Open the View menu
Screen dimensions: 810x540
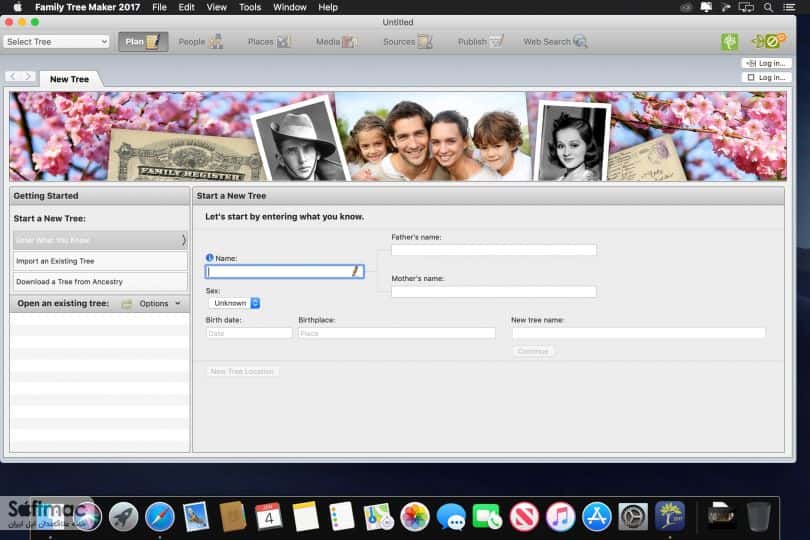(216, 7)
